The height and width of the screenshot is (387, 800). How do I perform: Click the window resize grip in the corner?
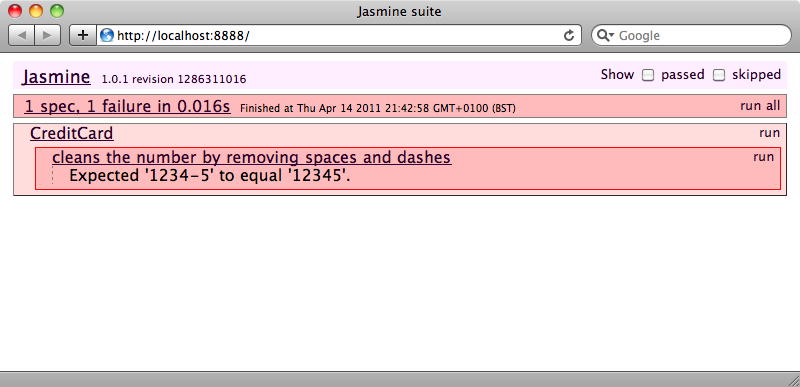coord(793,380)
